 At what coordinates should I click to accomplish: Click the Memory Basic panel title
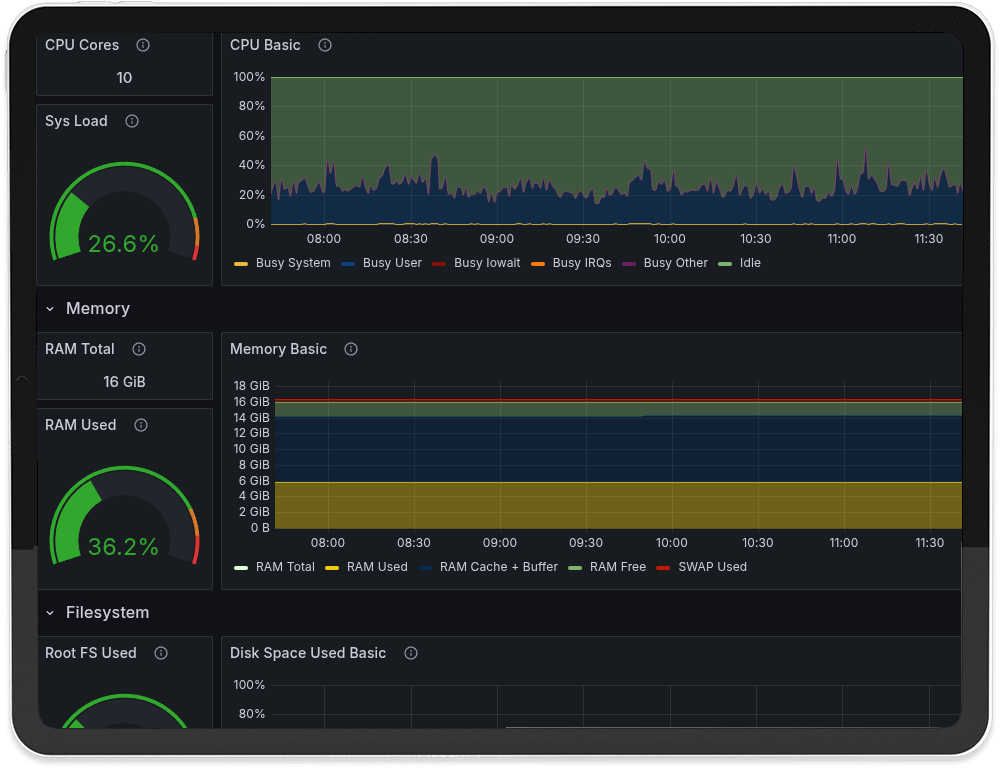click(278, 348)
